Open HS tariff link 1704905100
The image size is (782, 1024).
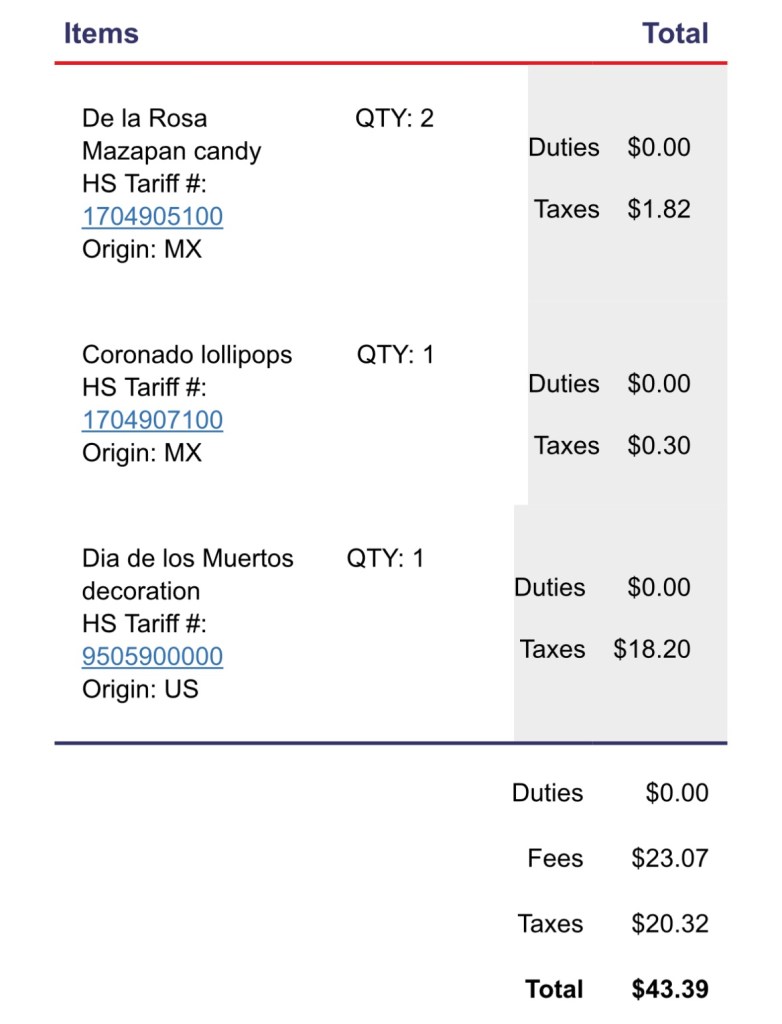tap(152, 217)
